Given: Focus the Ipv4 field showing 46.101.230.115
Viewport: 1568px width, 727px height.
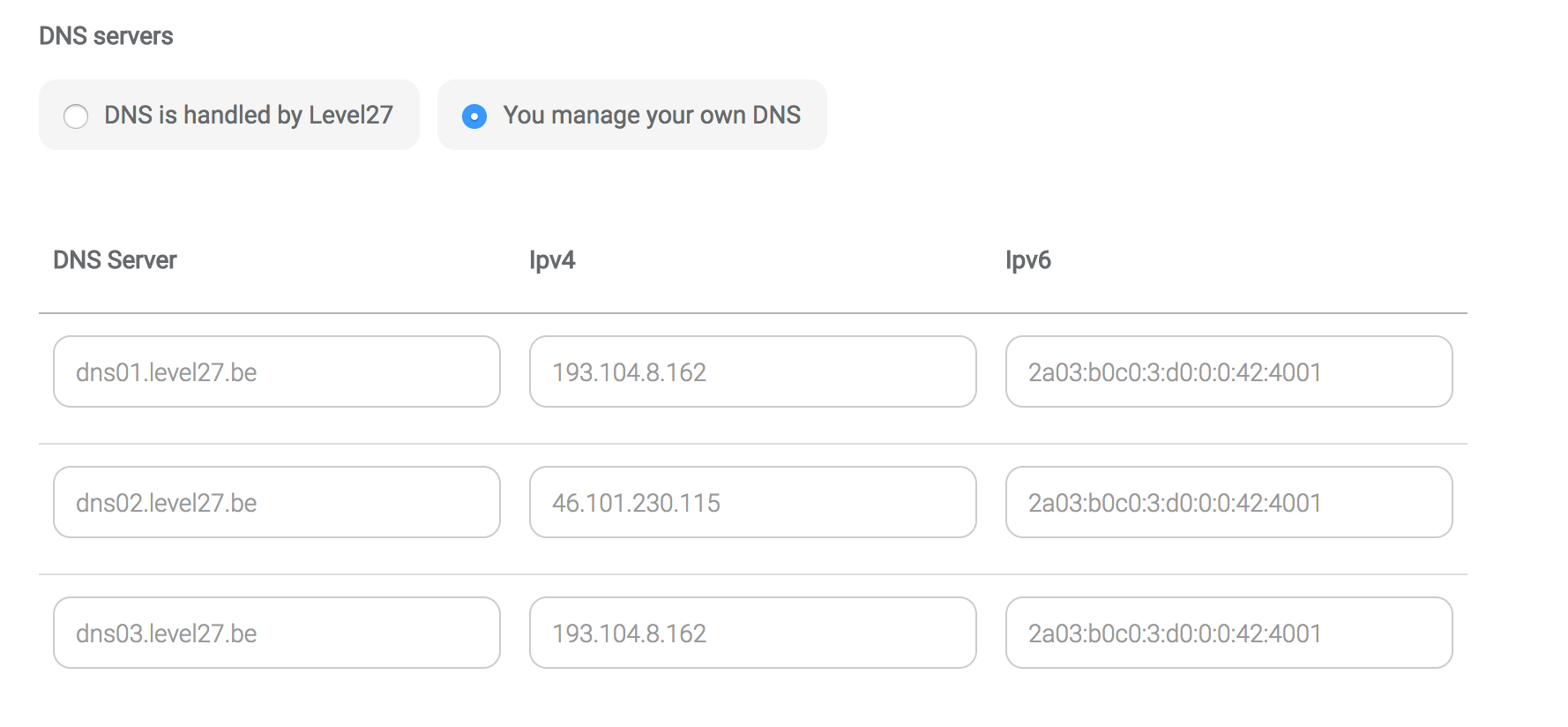Looking at the screenshot, I should click(x=753, y=502).
